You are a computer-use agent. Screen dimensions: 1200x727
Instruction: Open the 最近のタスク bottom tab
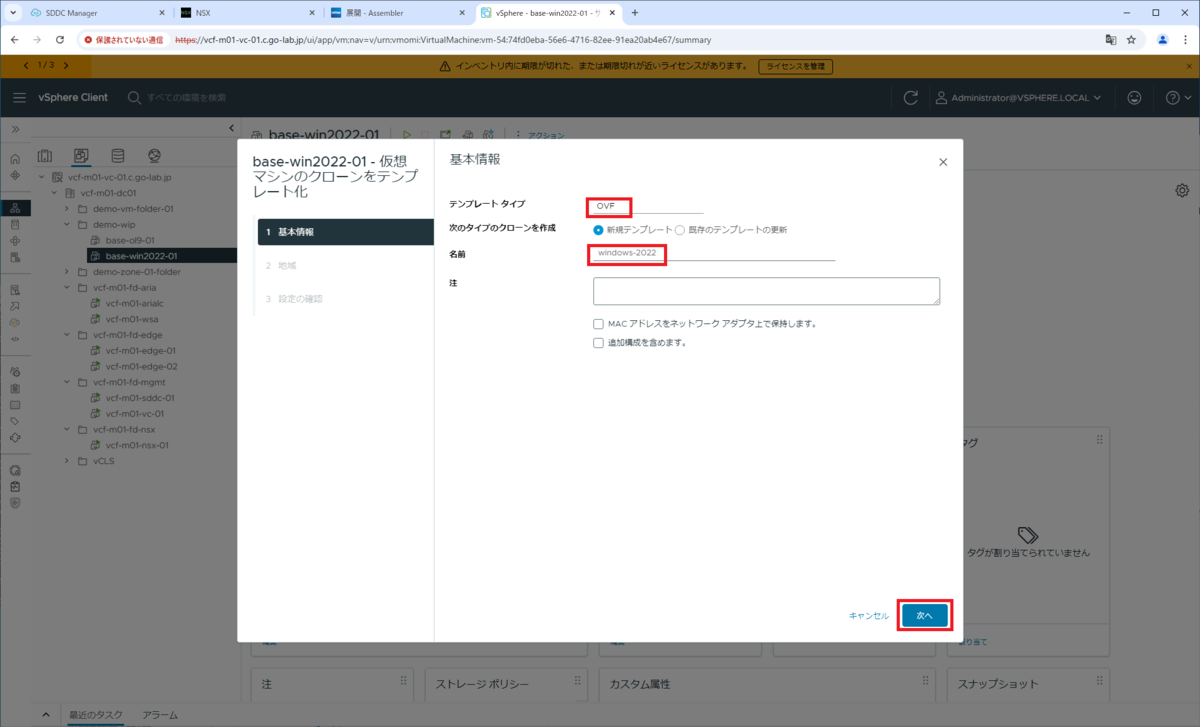coord(95,715)
